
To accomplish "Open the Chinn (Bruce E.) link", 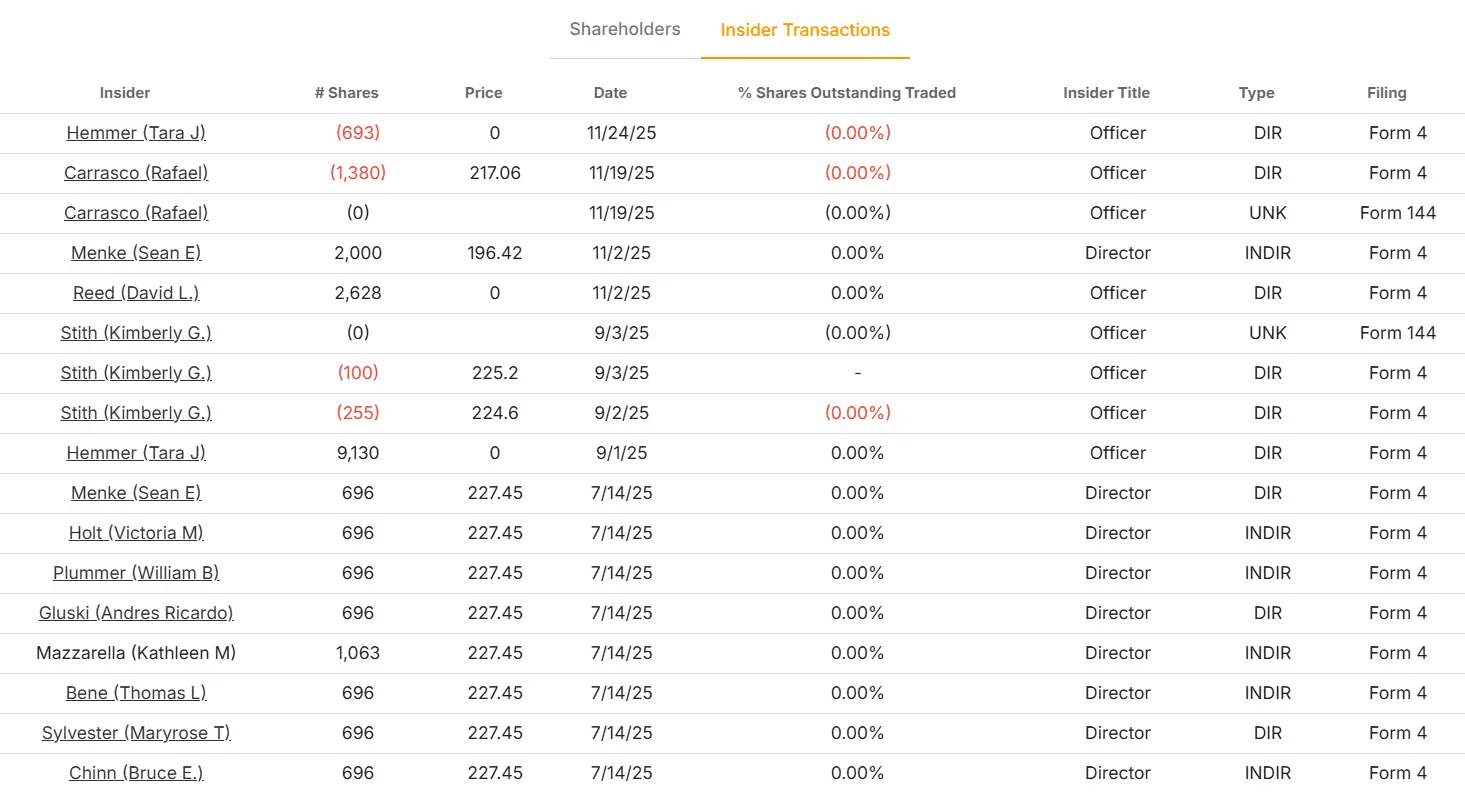I will [x=136, y=772].
